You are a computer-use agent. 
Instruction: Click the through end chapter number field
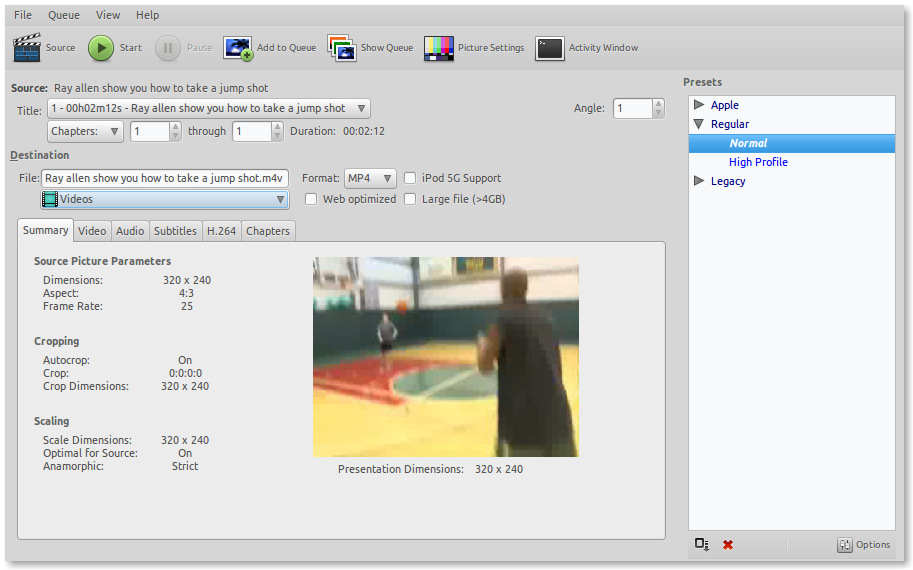(252, 132)
